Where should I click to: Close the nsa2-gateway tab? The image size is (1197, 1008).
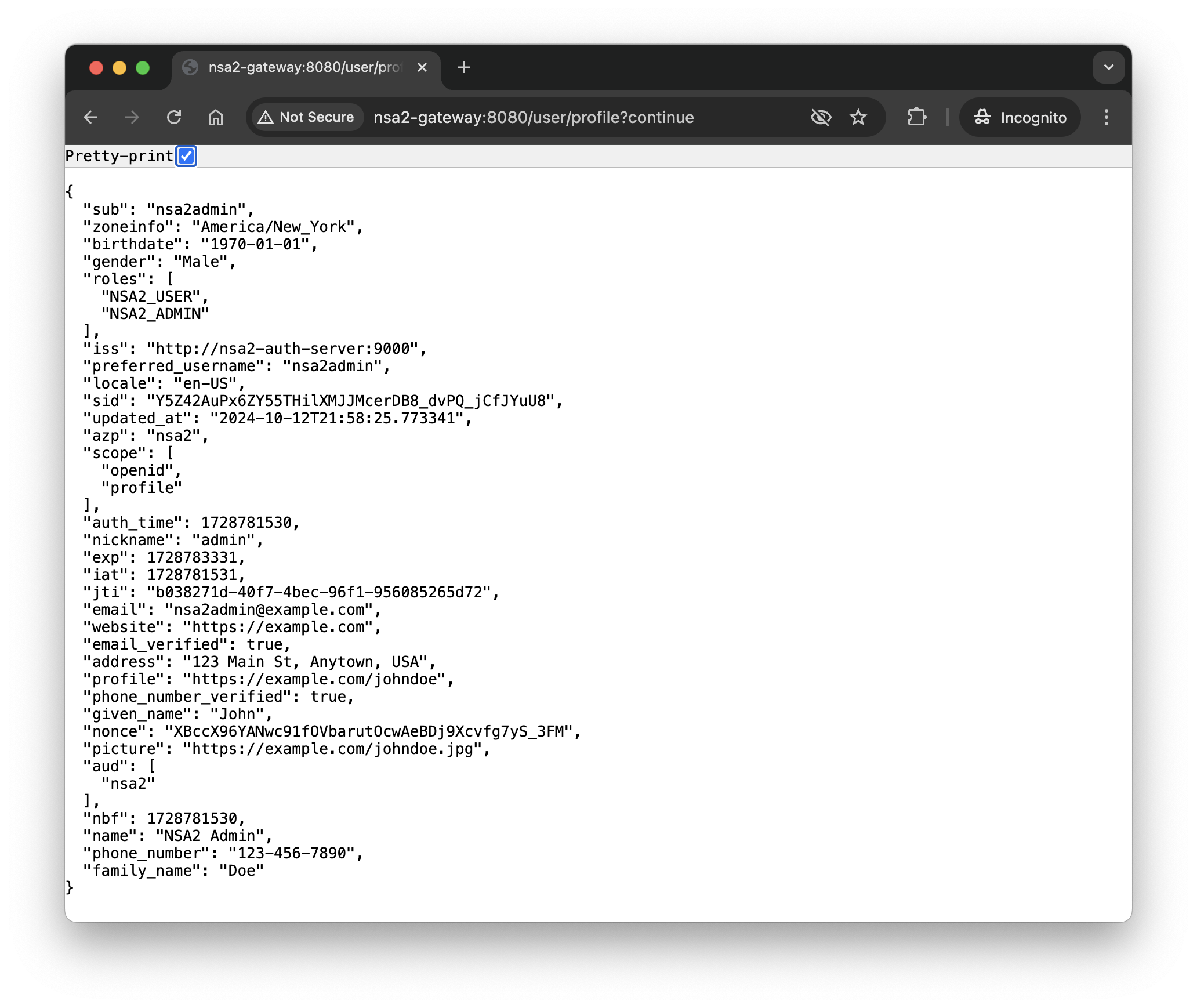422,68
